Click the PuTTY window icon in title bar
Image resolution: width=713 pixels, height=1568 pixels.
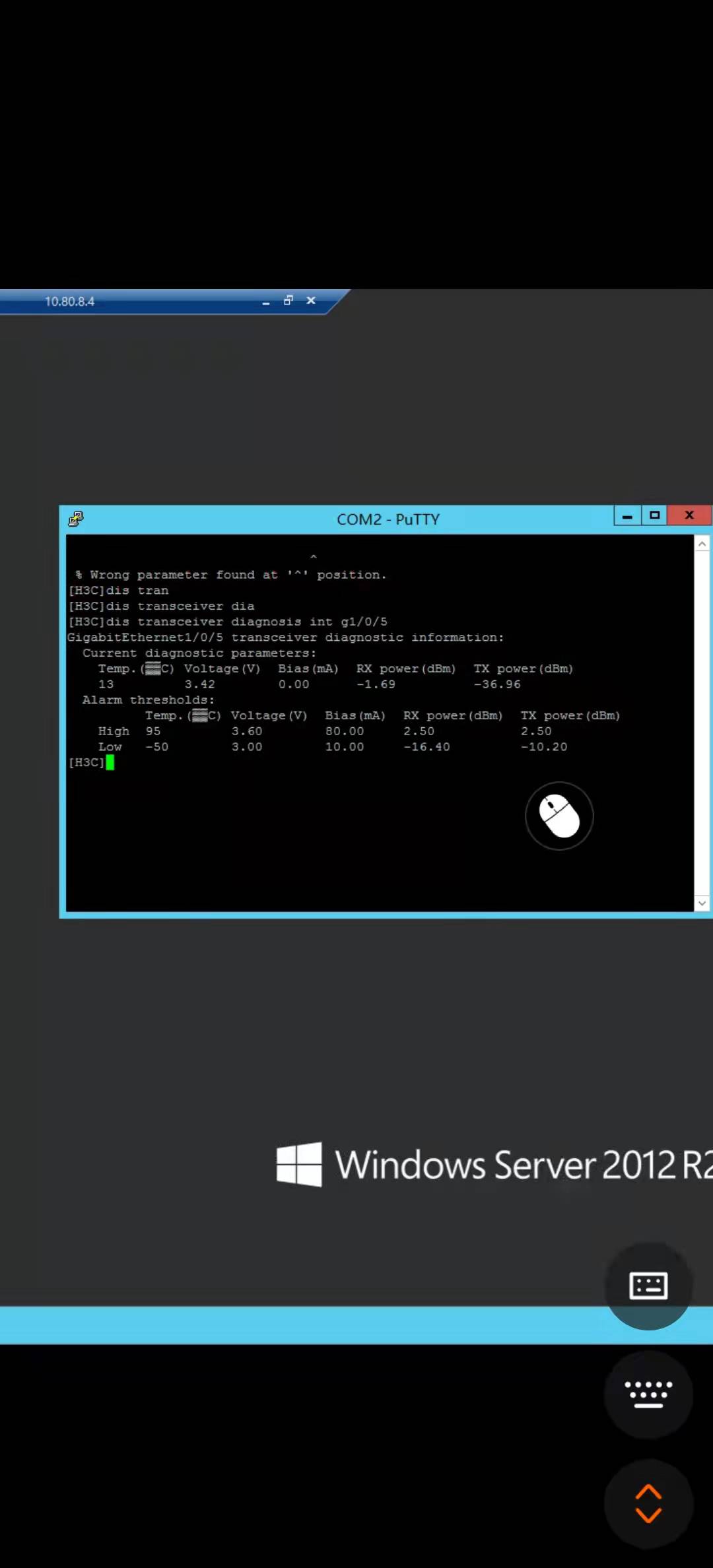point(76,519)
